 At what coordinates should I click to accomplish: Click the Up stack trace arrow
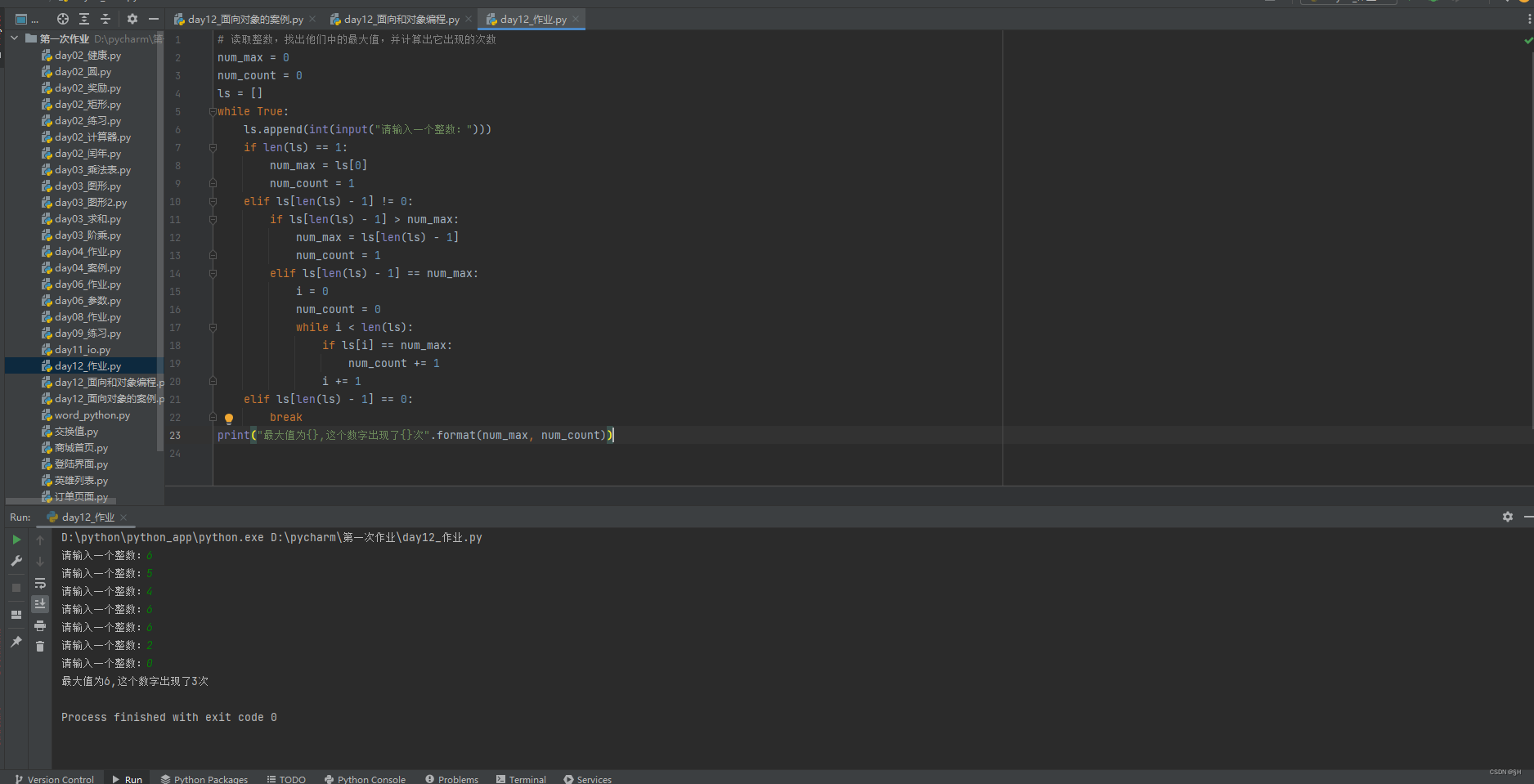(x=40, y=540)
